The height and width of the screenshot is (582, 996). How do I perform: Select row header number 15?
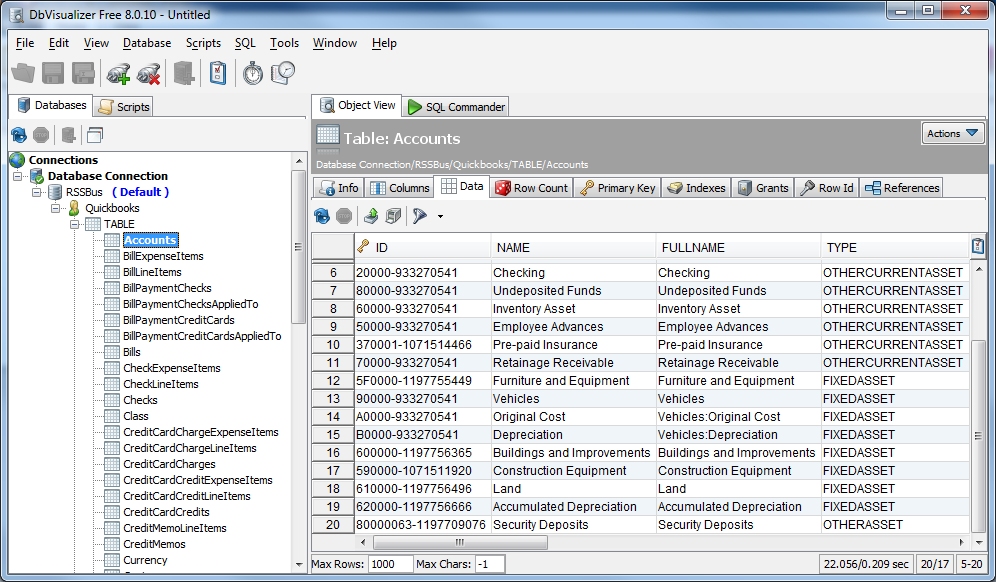pos(333,435)
